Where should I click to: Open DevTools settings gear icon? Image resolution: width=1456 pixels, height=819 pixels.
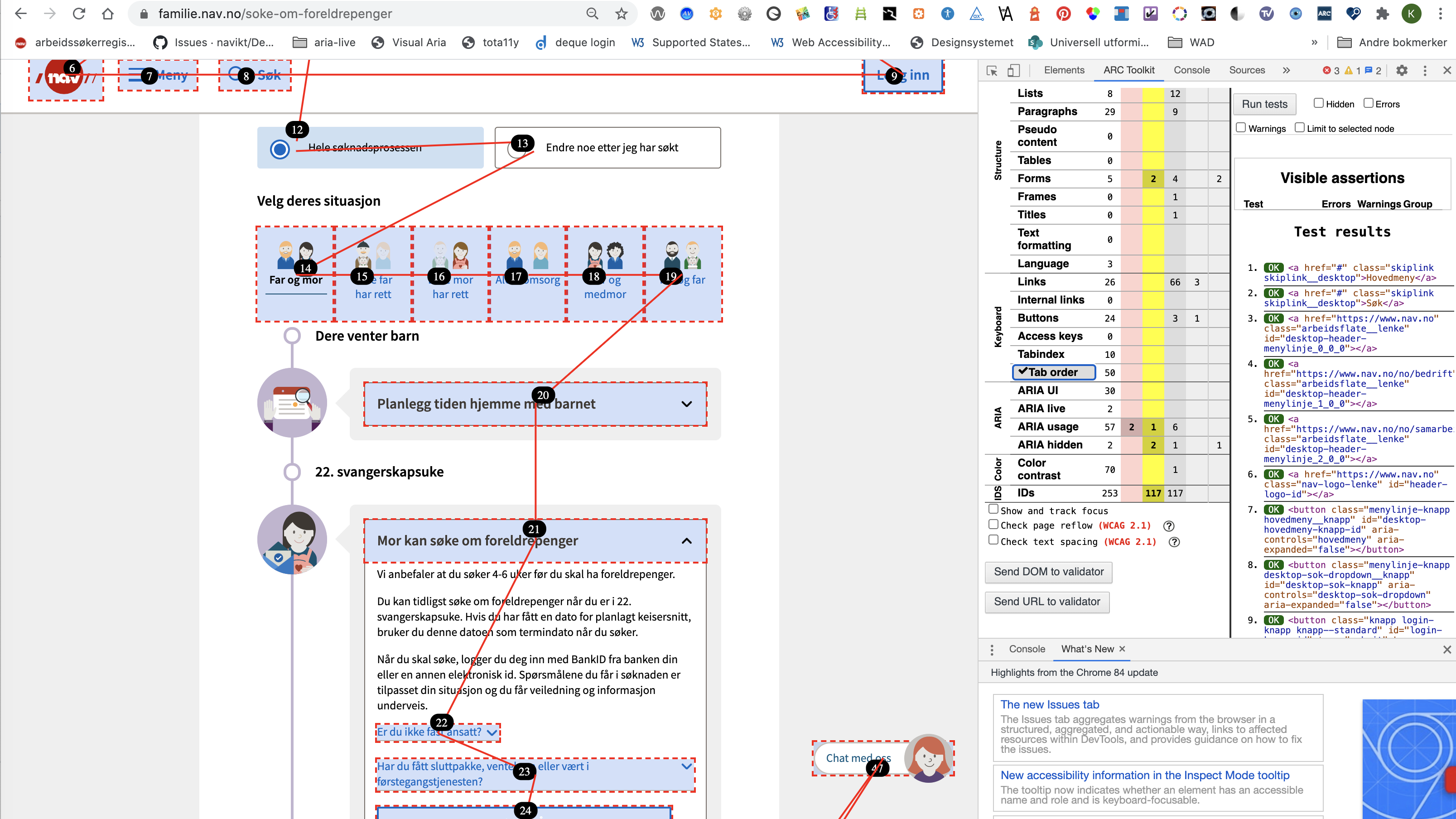click(x=1402, y=70)
